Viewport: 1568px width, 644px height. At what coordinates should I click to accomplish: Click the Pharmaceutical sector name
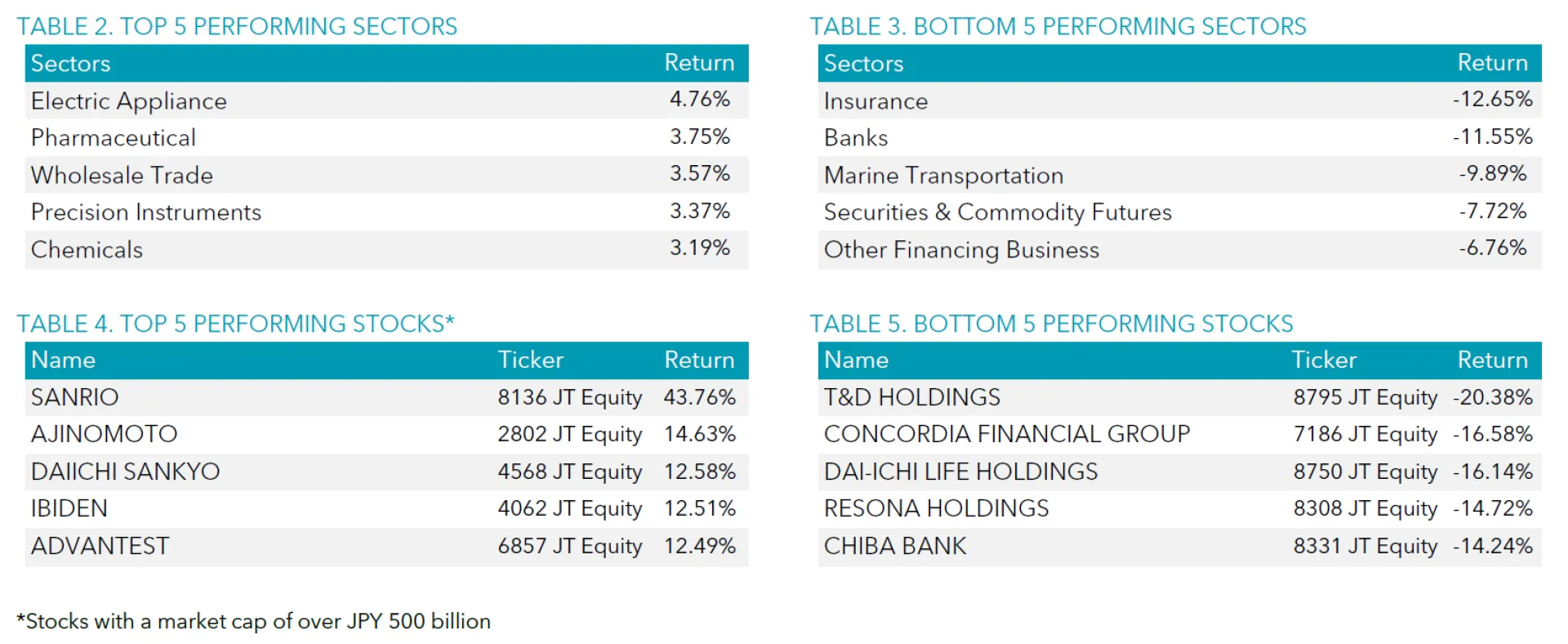[x=114, y=137]
